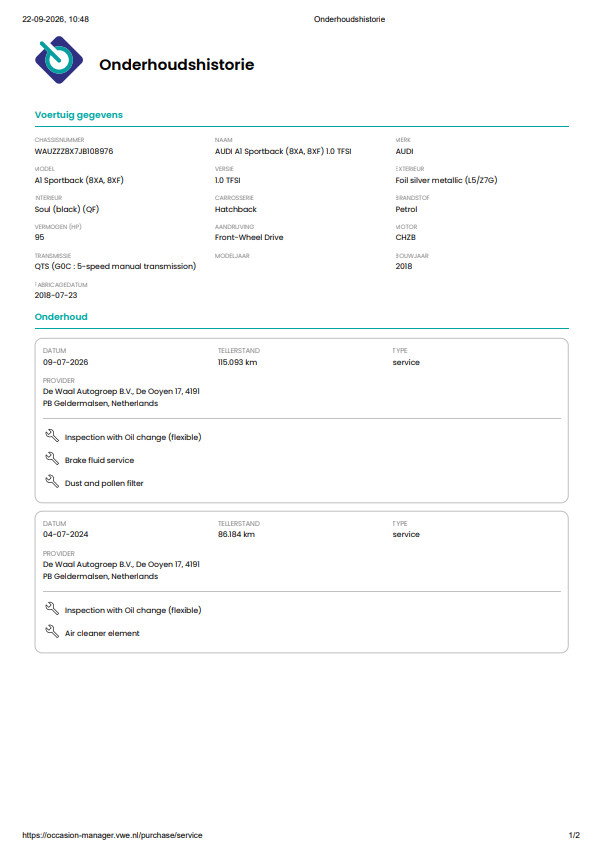The width and height of the screenshot is (604, 852).
Task: Click wrench icon beside Dust and pollen filter
Action: coord(52,481)
